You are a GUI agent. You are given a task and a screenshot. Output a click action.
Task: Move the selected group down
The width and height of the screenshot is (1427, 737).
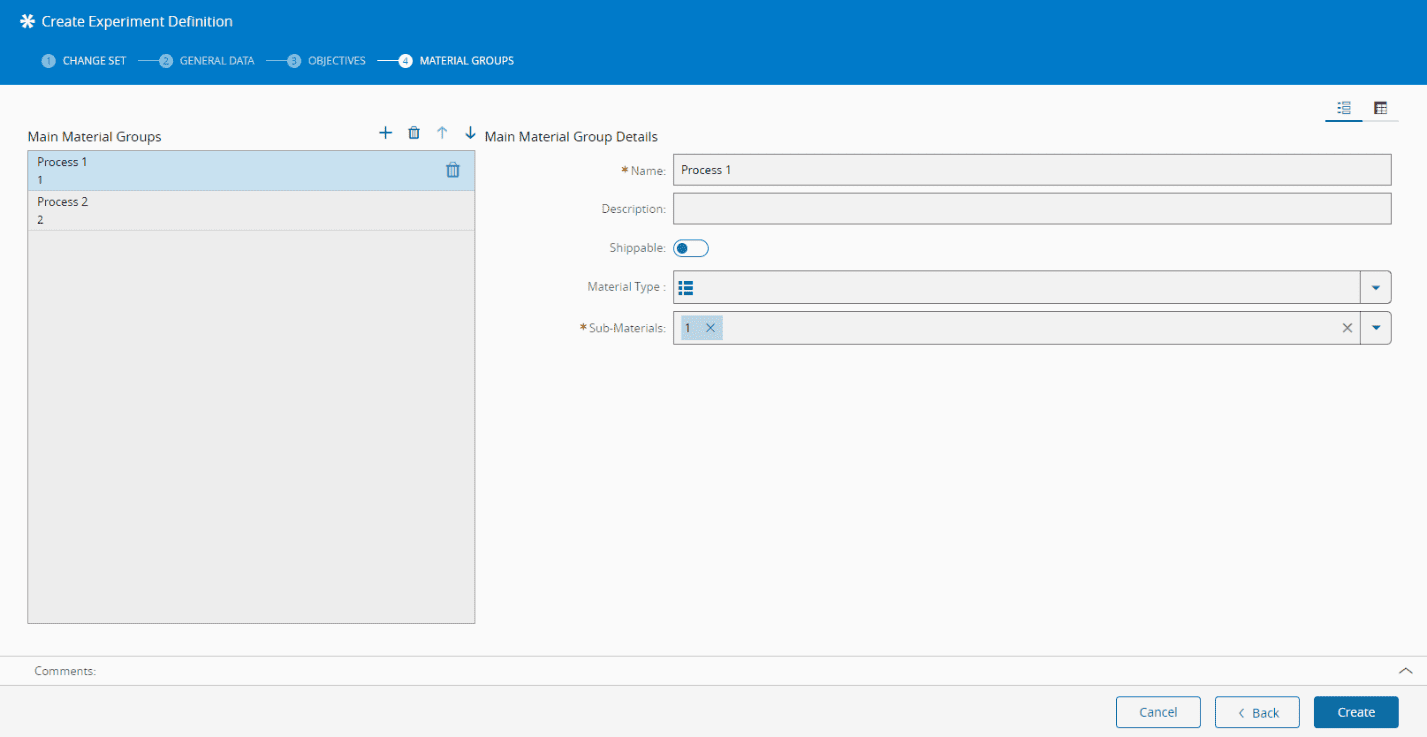(x=470, y=132)
